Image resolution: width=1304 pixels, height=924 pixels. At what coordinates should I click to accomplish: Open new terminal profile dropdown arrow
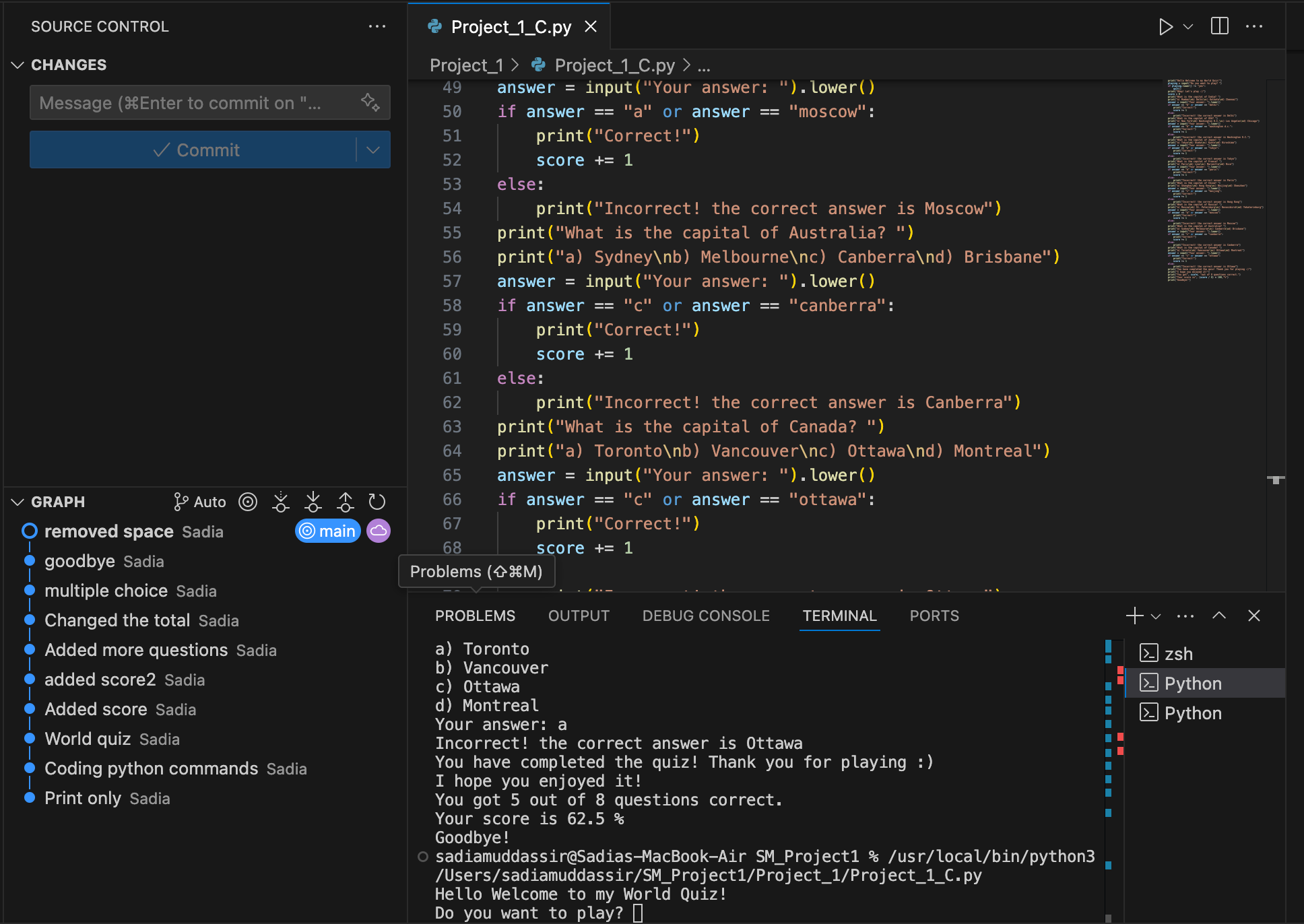tap(1156, 616)
